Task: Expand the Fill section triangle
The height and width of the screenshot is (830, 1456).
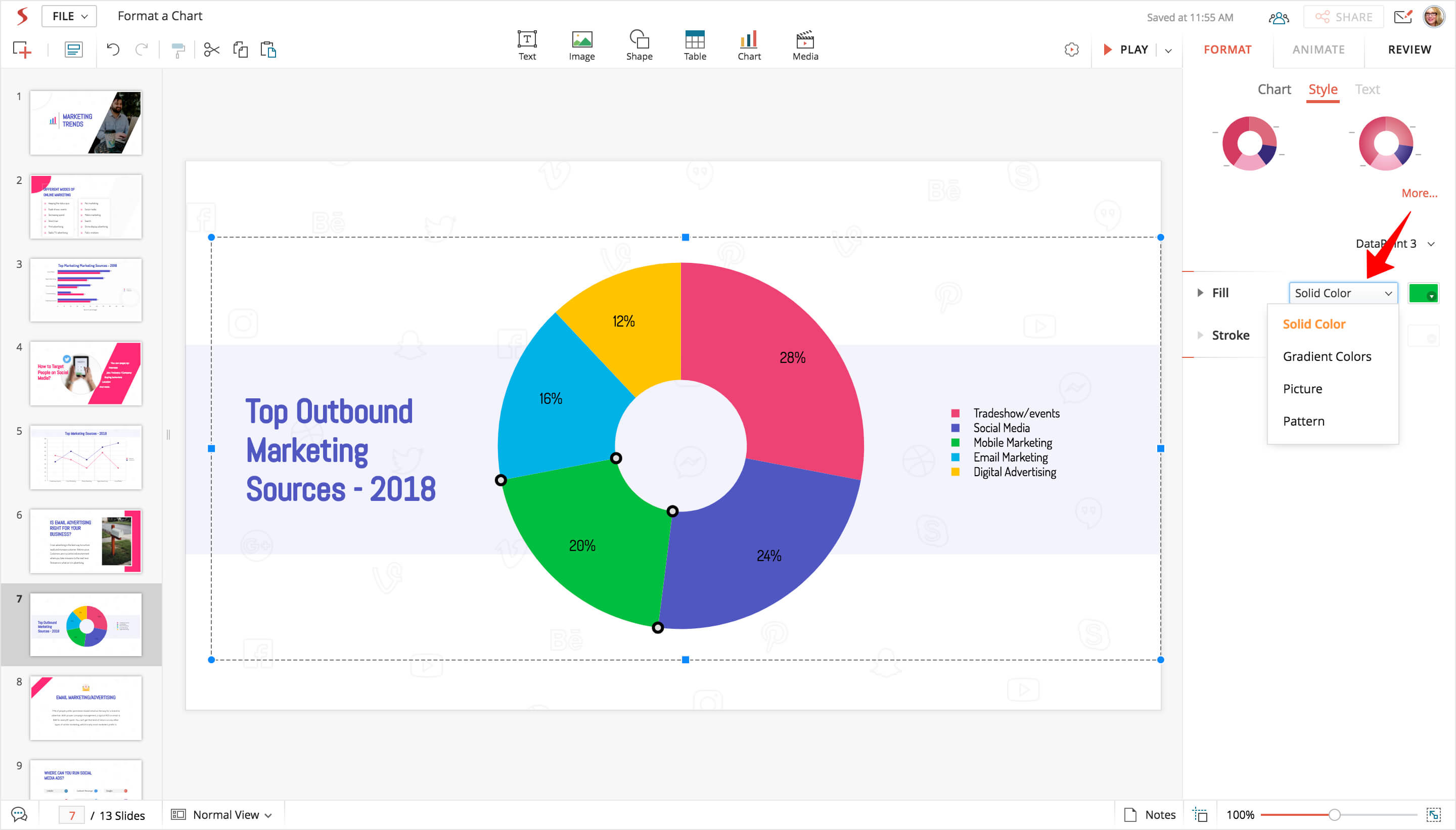Action: [1200, 293]
